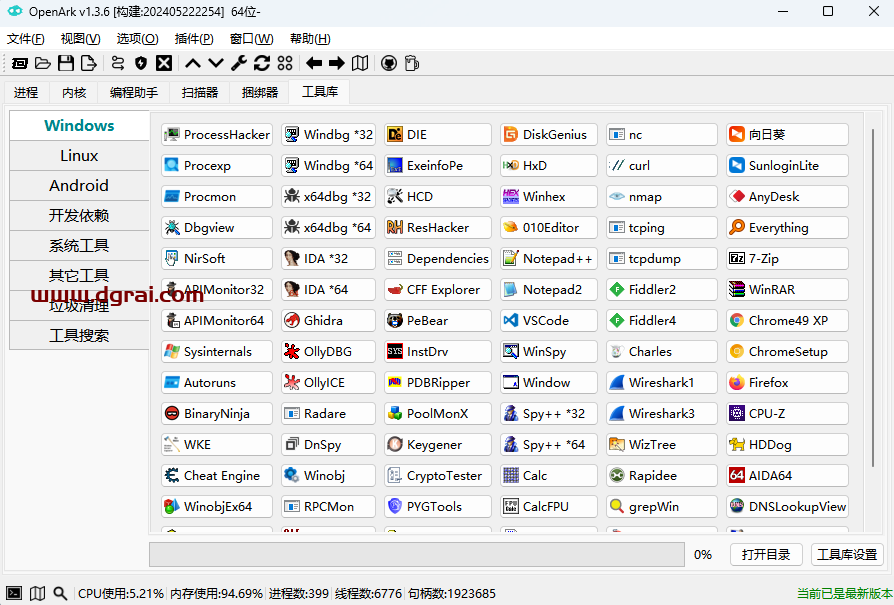Viewport: 894px width, 605px height.
Task: Select the Android category in sidebar
Action: [79, 186]
